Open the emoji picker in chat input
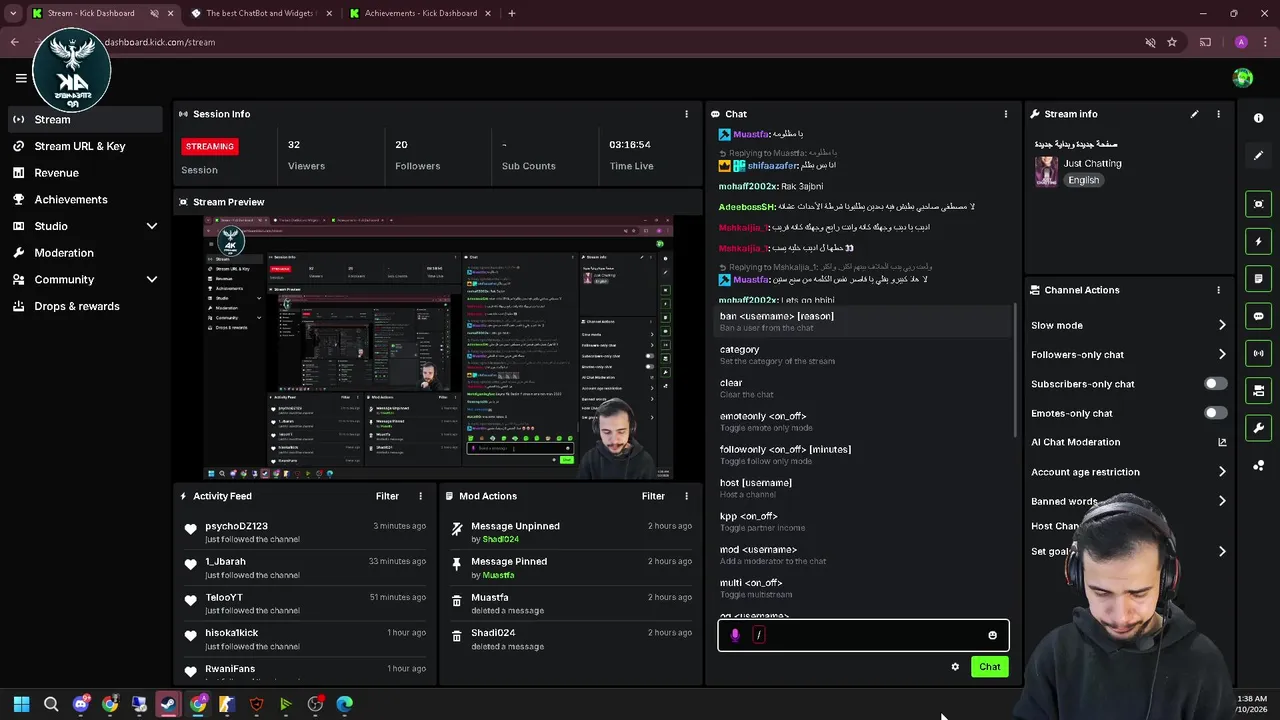This screenshot has height=720, width=1280. 992,635
